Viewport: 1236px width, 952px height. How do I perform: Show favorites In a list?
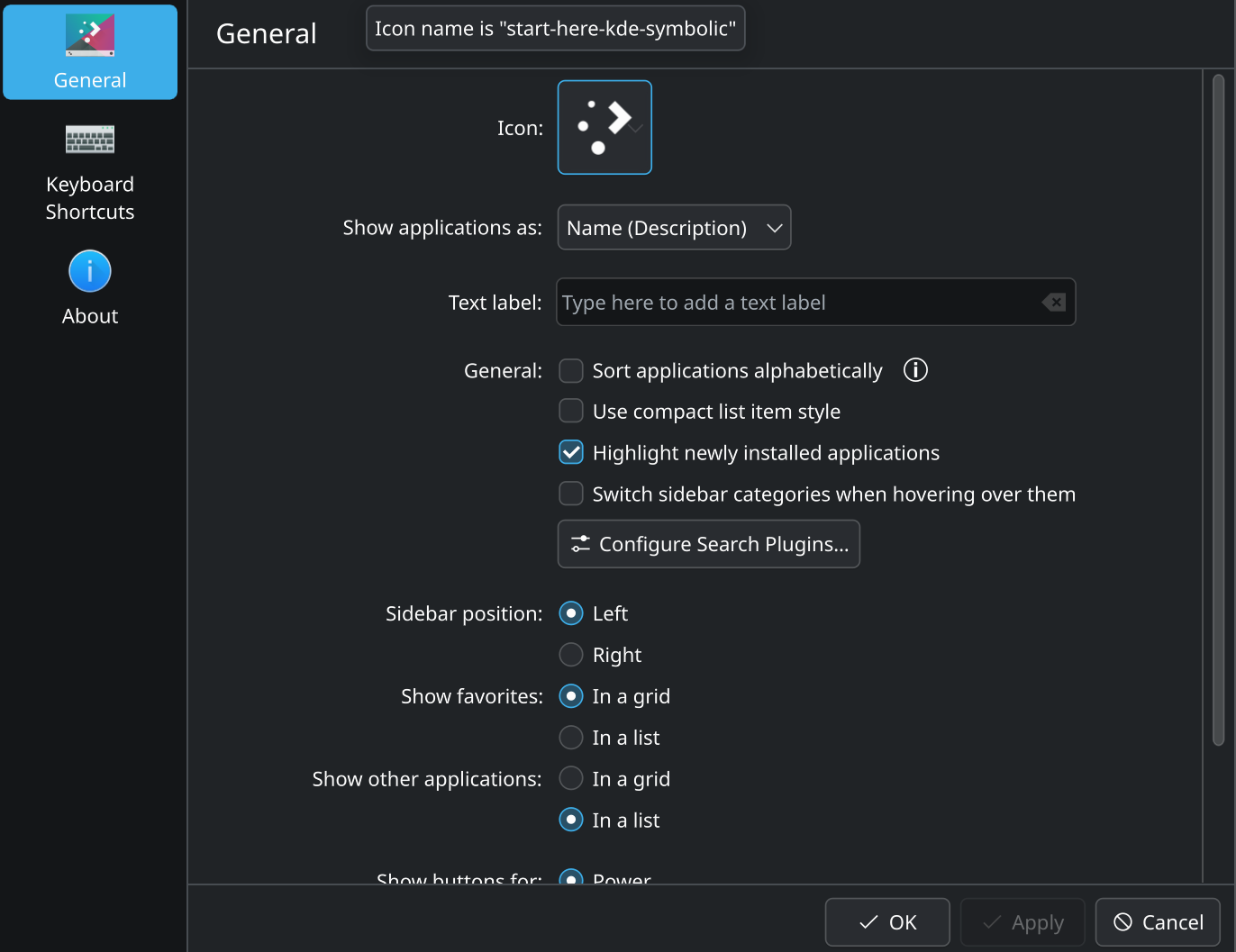[x=571, y=738]
